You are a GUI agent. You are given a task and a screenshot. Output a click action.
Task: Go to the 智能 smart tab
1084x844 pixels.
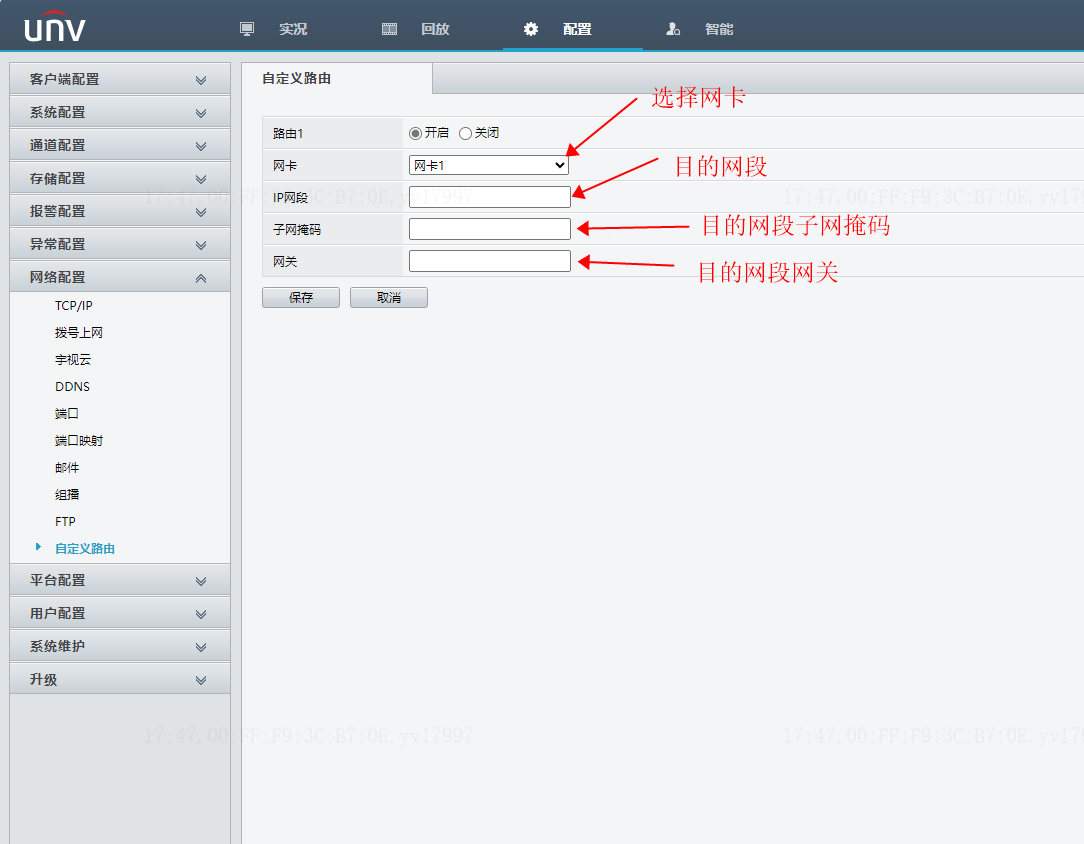pyautogui.click(x=719, y=29)
